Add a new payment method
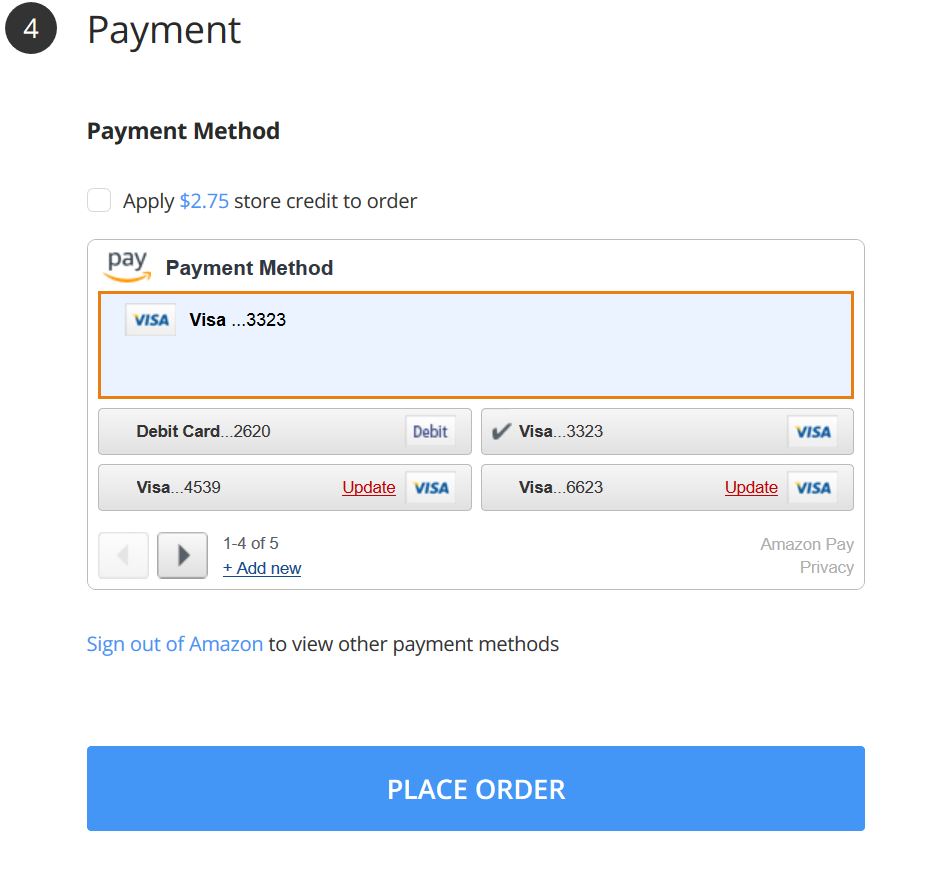Screen dimensions: 936x871 coord(262,568)
